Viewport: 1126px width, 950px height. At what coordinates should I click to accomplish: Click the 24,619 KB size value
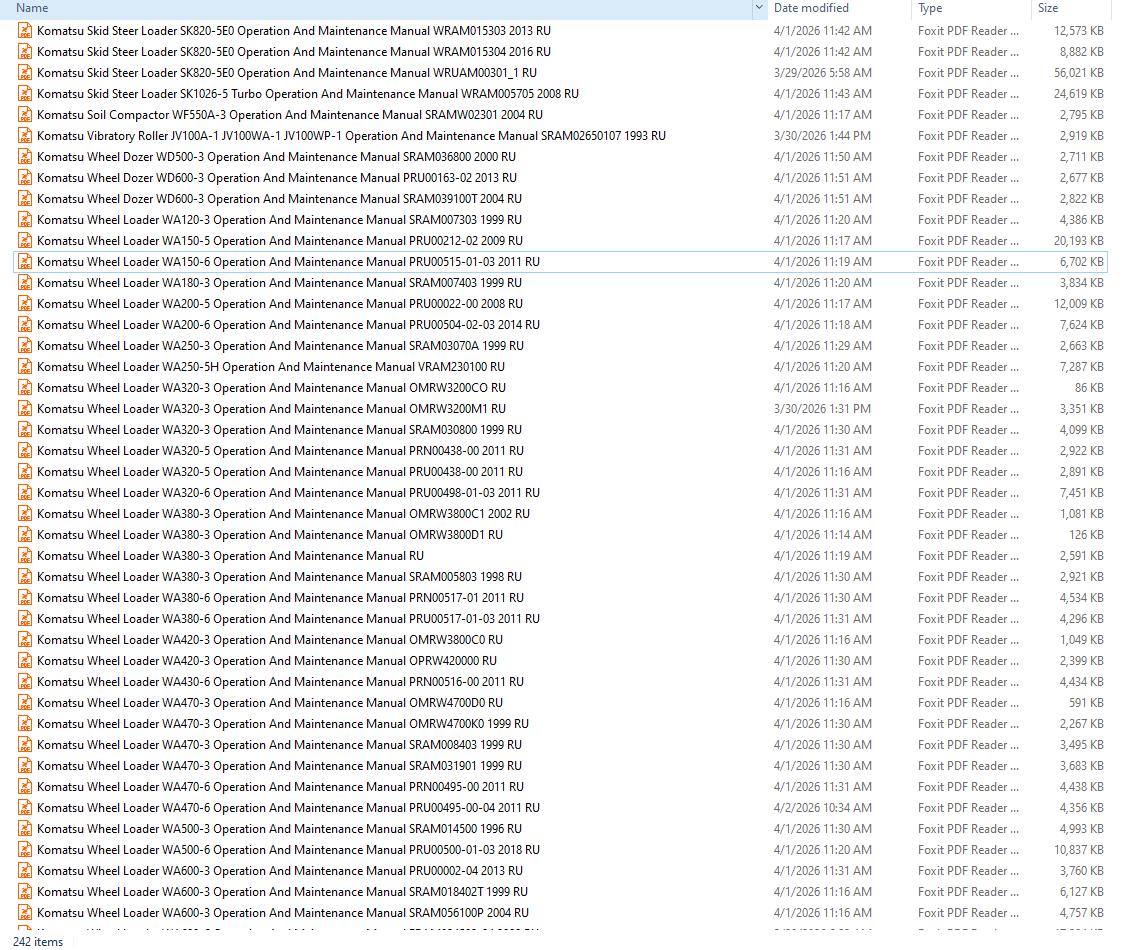(x=1079, y=94)
